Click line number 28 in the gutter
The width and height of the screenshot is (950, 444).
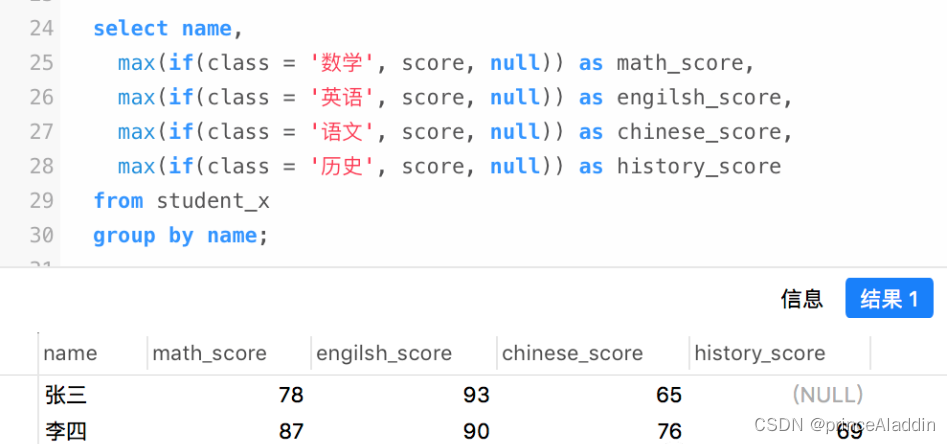point(41,167)
